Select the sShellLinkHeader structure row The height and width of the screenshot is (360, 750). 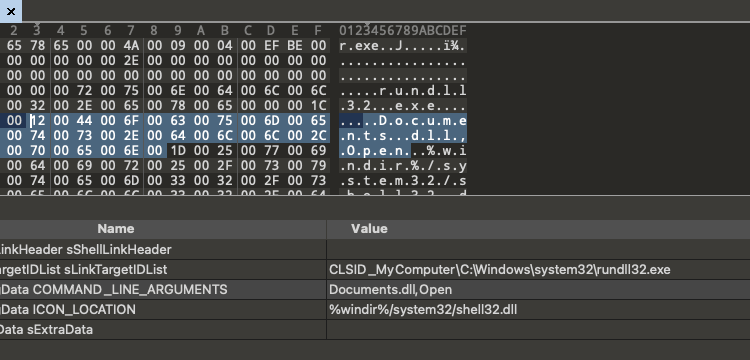coord(375,250)
